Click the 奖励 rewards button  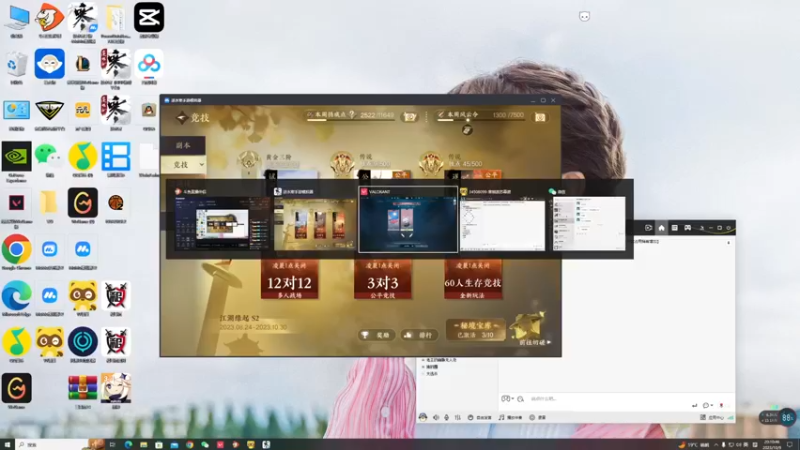376,335
